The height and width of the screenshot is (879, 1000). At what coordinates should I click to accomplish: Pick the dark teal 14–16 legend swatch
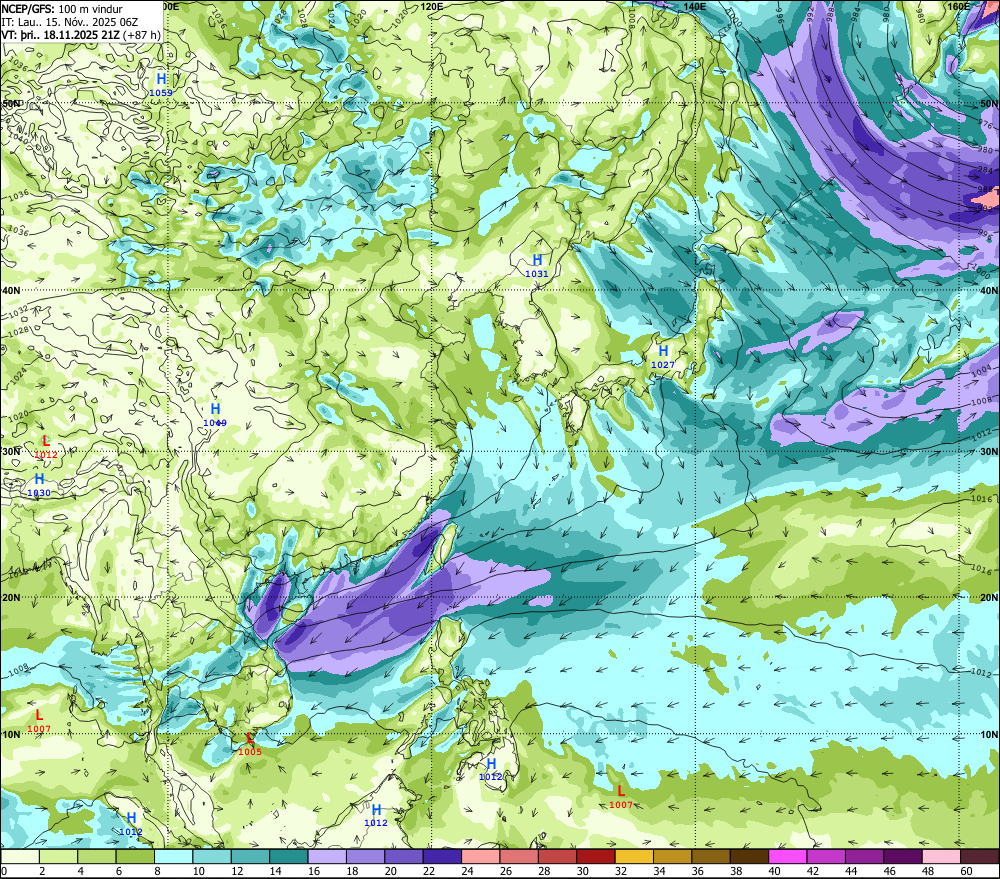click(289, 856)
